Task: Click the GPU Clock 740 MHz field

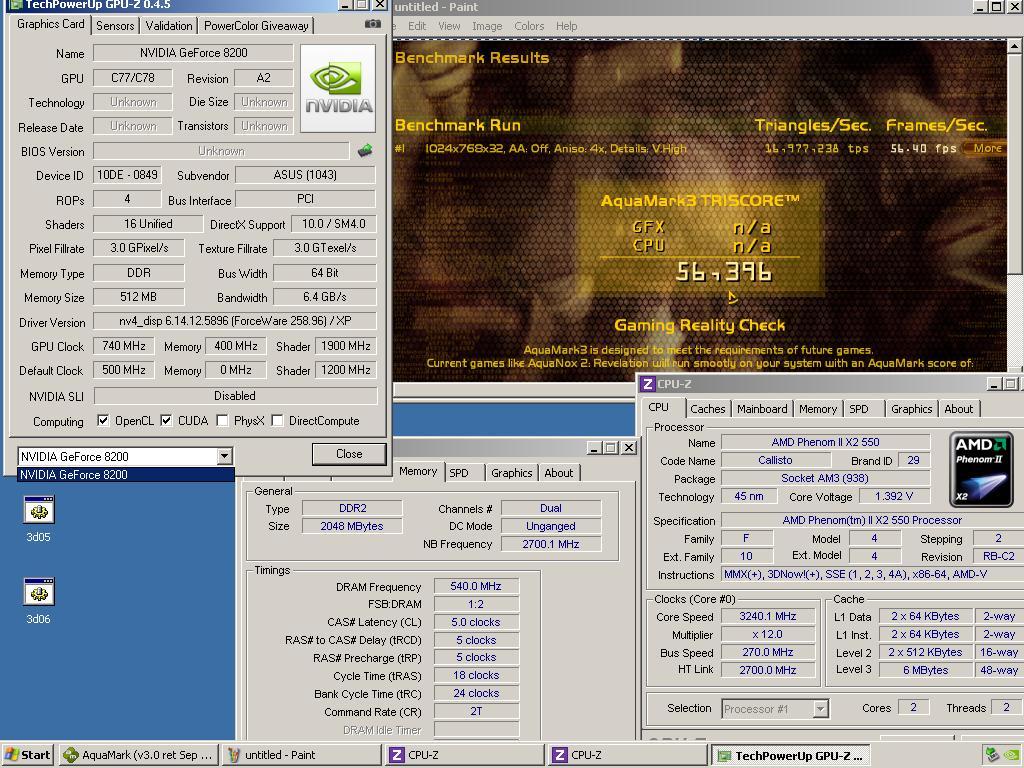Action: 123,345
